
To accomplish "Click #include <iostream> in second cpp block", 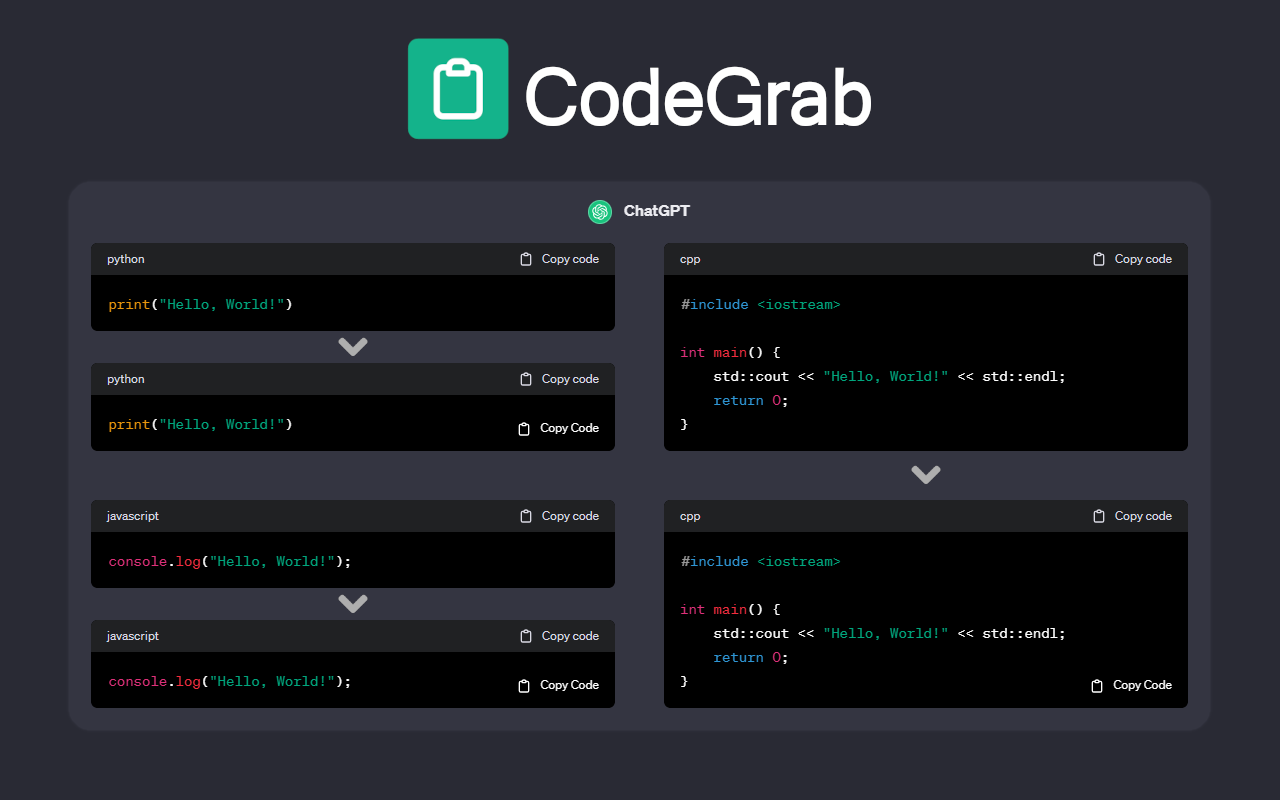I will (x=761, y=561).
